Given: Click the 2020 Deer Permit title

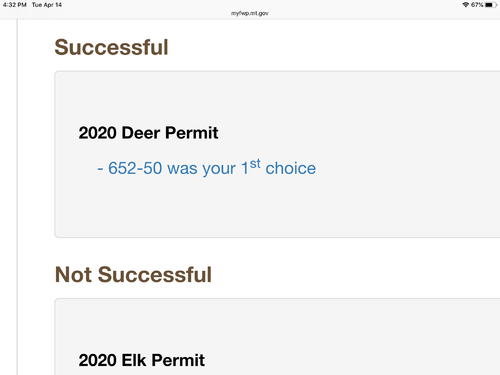Looking at the screenshot, I should click(148, 133).
